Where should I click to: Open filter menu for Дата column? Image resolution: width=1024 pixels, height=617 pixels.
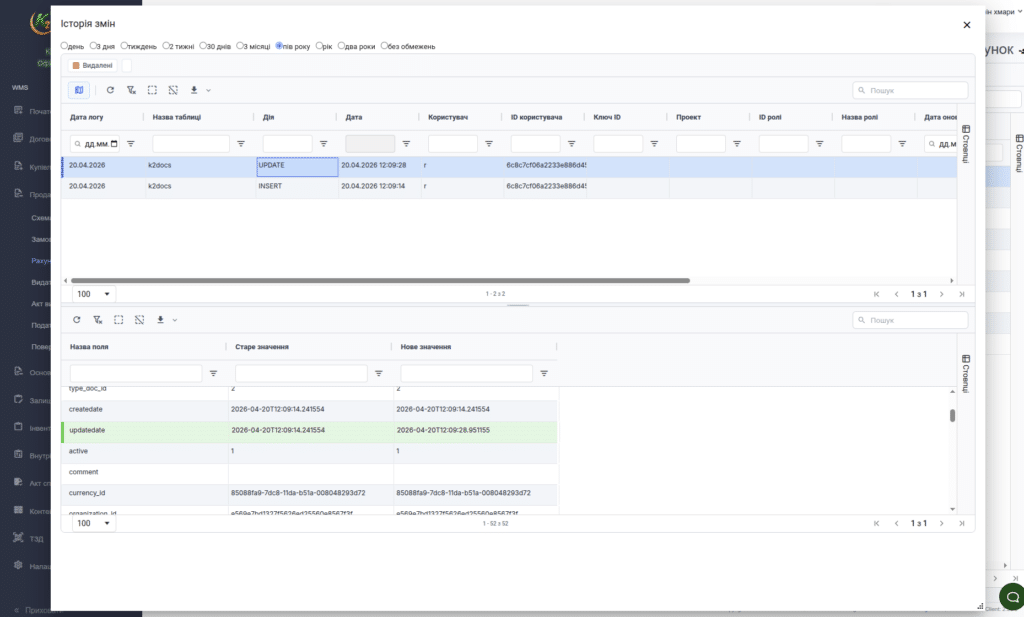pyautogui.click(x=406, y=144)
